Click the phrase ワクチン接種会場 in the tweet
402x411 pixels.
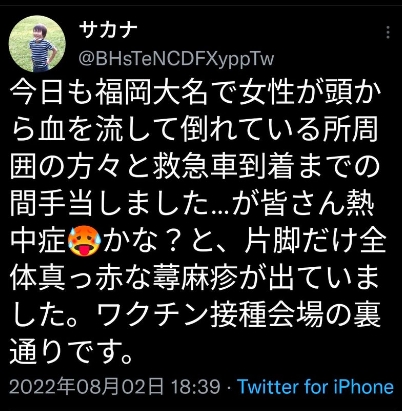click(x=209, y=315)
